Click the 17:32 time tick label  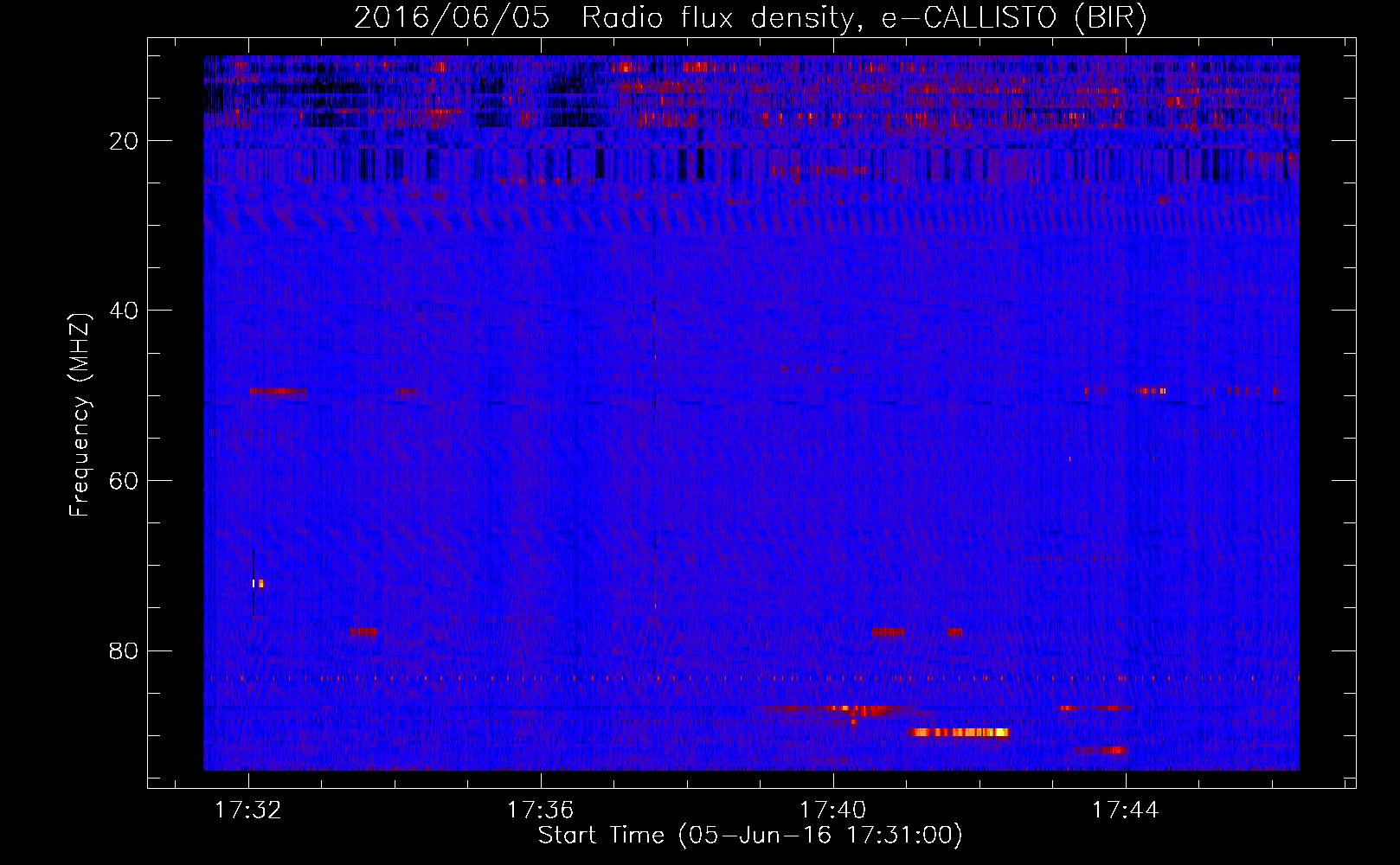248,811
